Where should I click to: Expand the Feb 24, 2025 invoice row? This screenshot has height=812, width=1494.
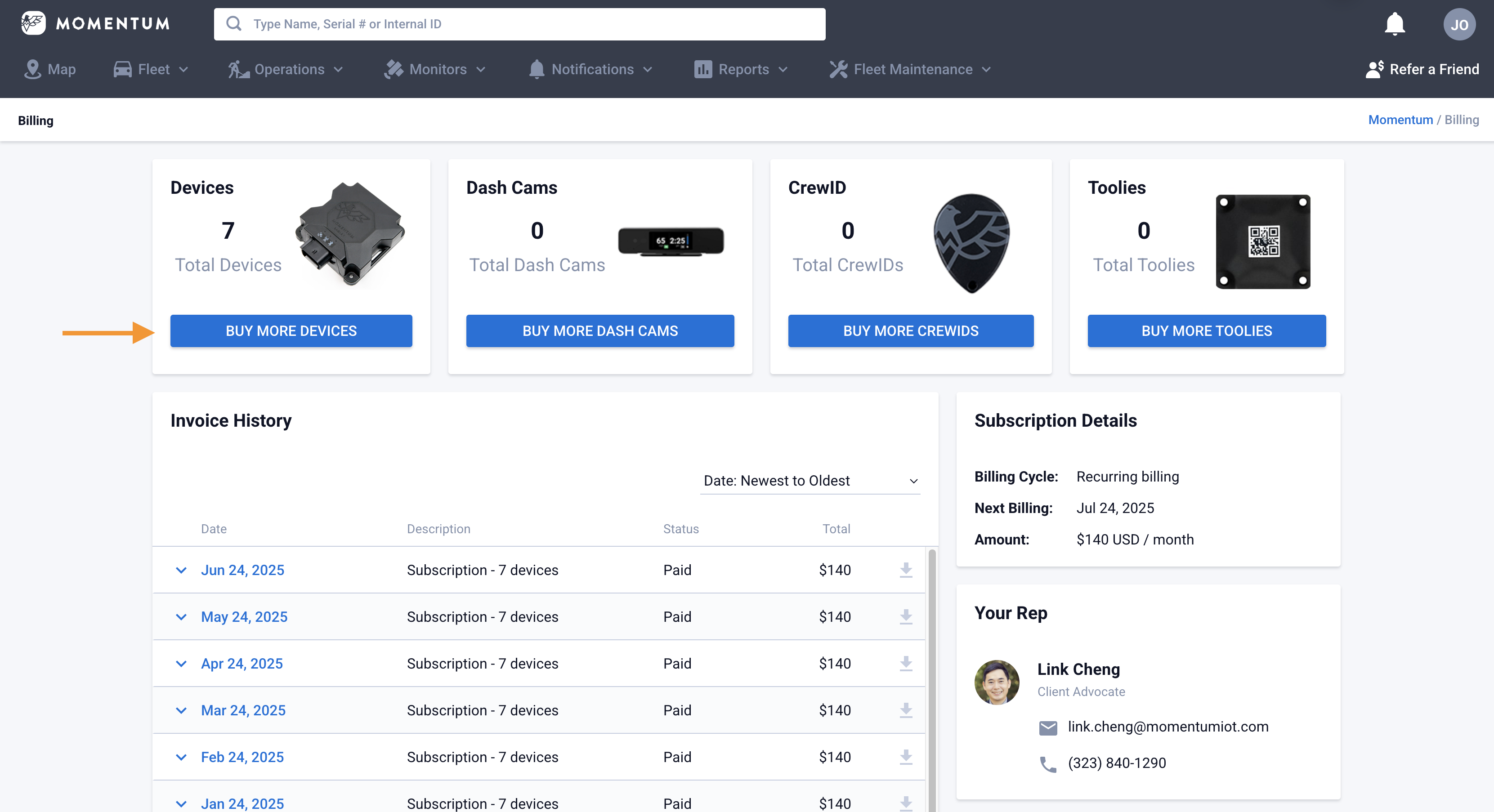pyautogui.click(x=181, y=758)
